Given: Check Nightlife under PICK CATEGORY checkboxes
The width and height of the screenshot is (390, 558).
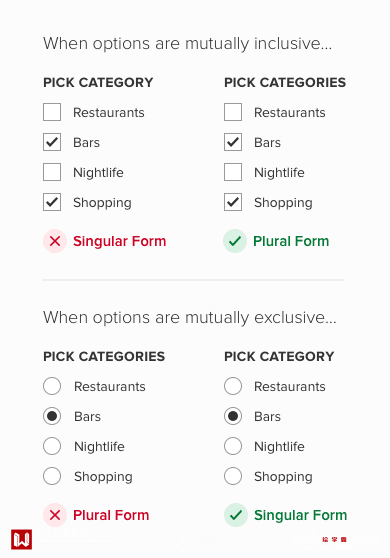Looking at the screenshot, I should point(52,172).
